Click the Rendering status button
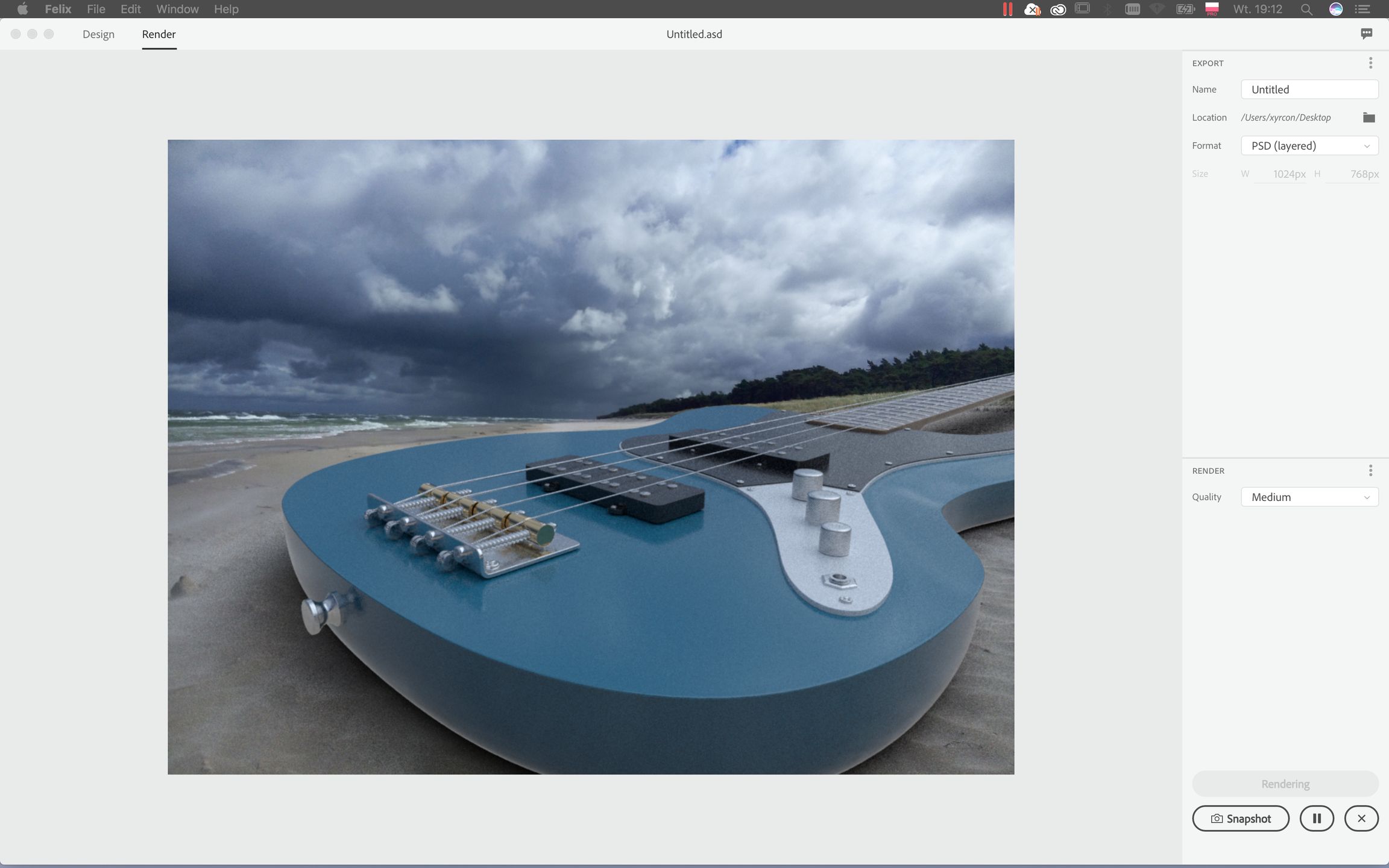1389x868 pixels. [1285, 784]
